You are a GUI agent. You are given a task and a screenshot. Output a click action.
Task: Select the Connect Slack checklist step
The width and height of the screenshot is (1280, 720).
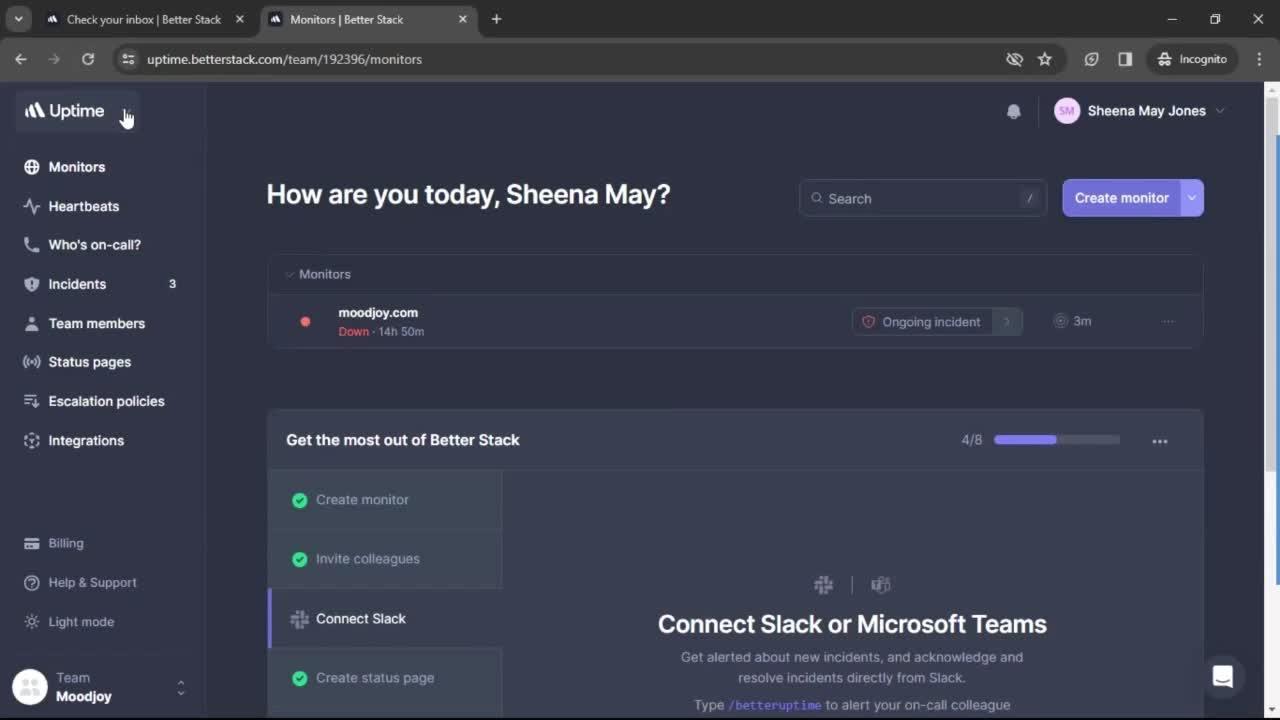(385, 619)
